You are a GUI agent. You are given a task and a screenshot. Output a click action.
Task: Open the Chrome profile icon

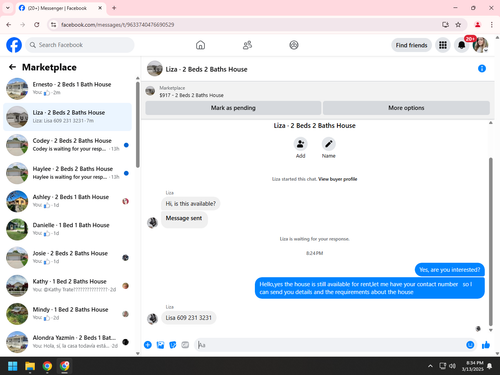tap(477, 25)
